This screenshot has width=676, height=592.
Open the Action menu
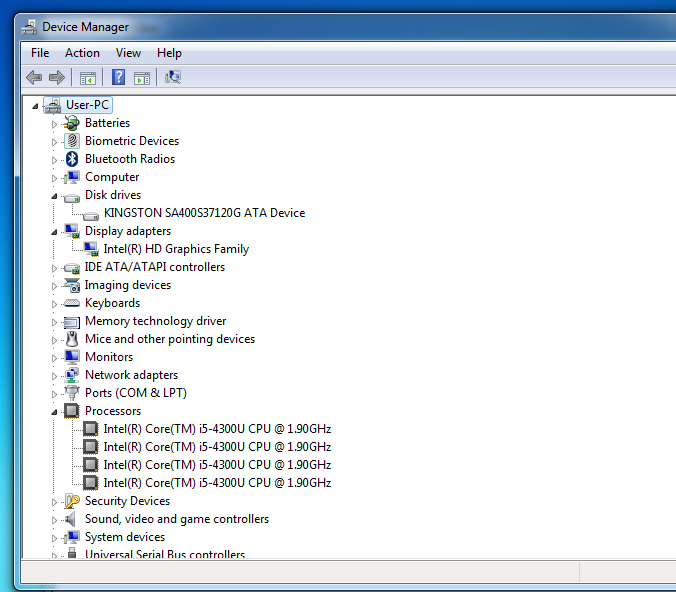coord(82,53)
